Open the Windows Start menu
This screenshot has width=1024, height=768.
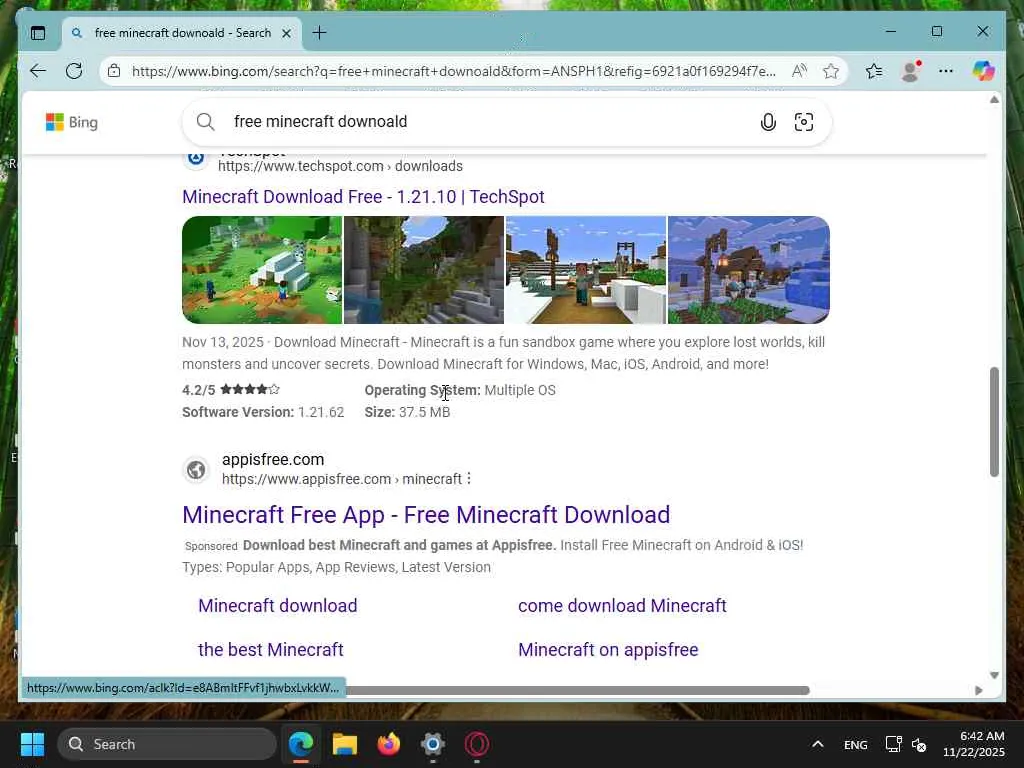(x=32, y=744)
